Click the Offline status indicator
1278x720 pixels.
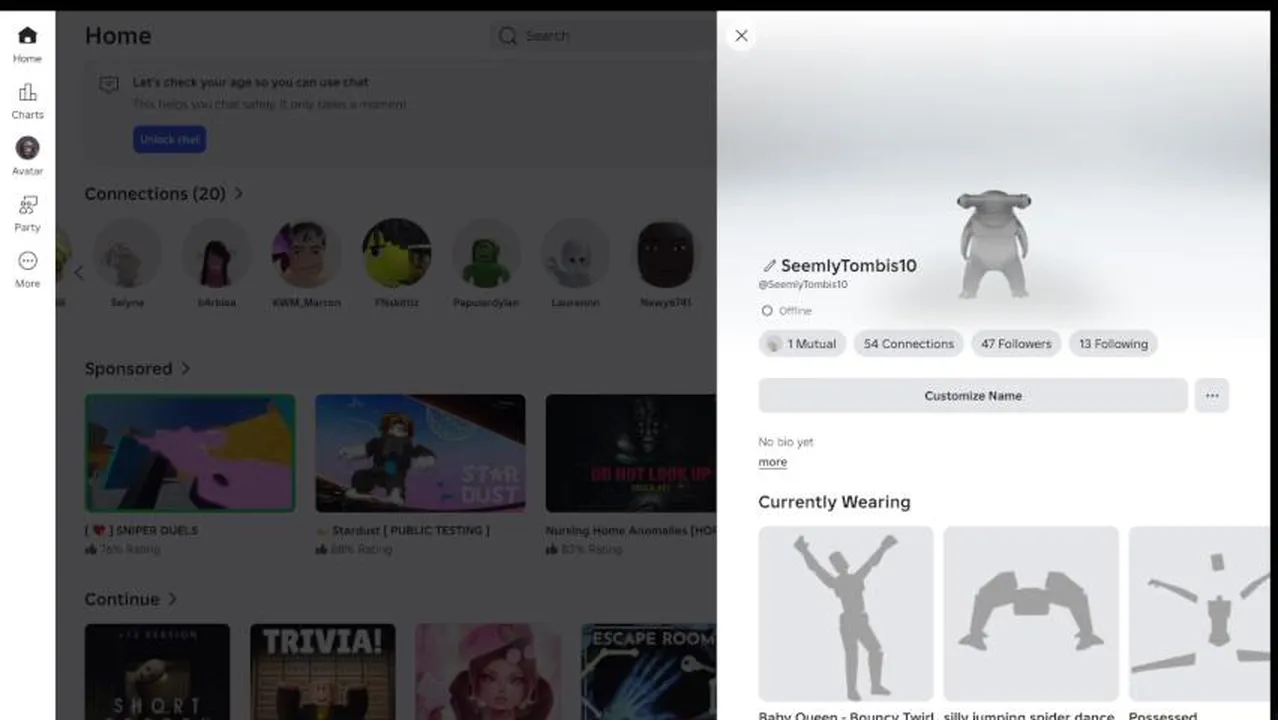click(x=787, y=311)
